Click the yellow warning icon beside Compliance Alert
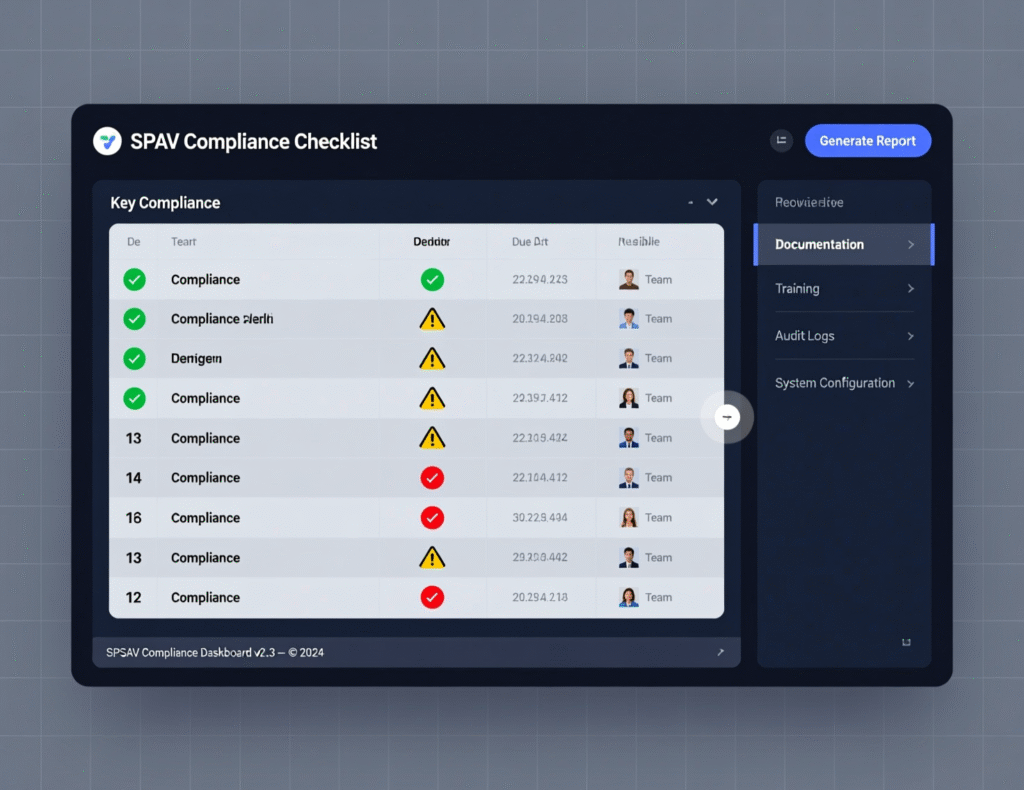 [x=432, y=318]
